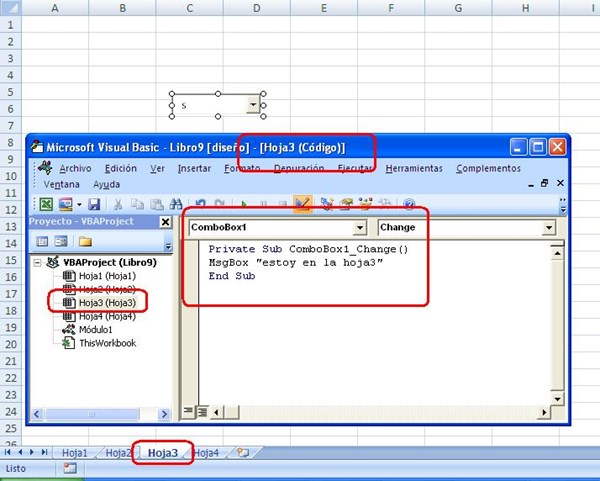Select column A header in Excel
The width and height of the screenshot is (600, 481).
pos(55,8)
